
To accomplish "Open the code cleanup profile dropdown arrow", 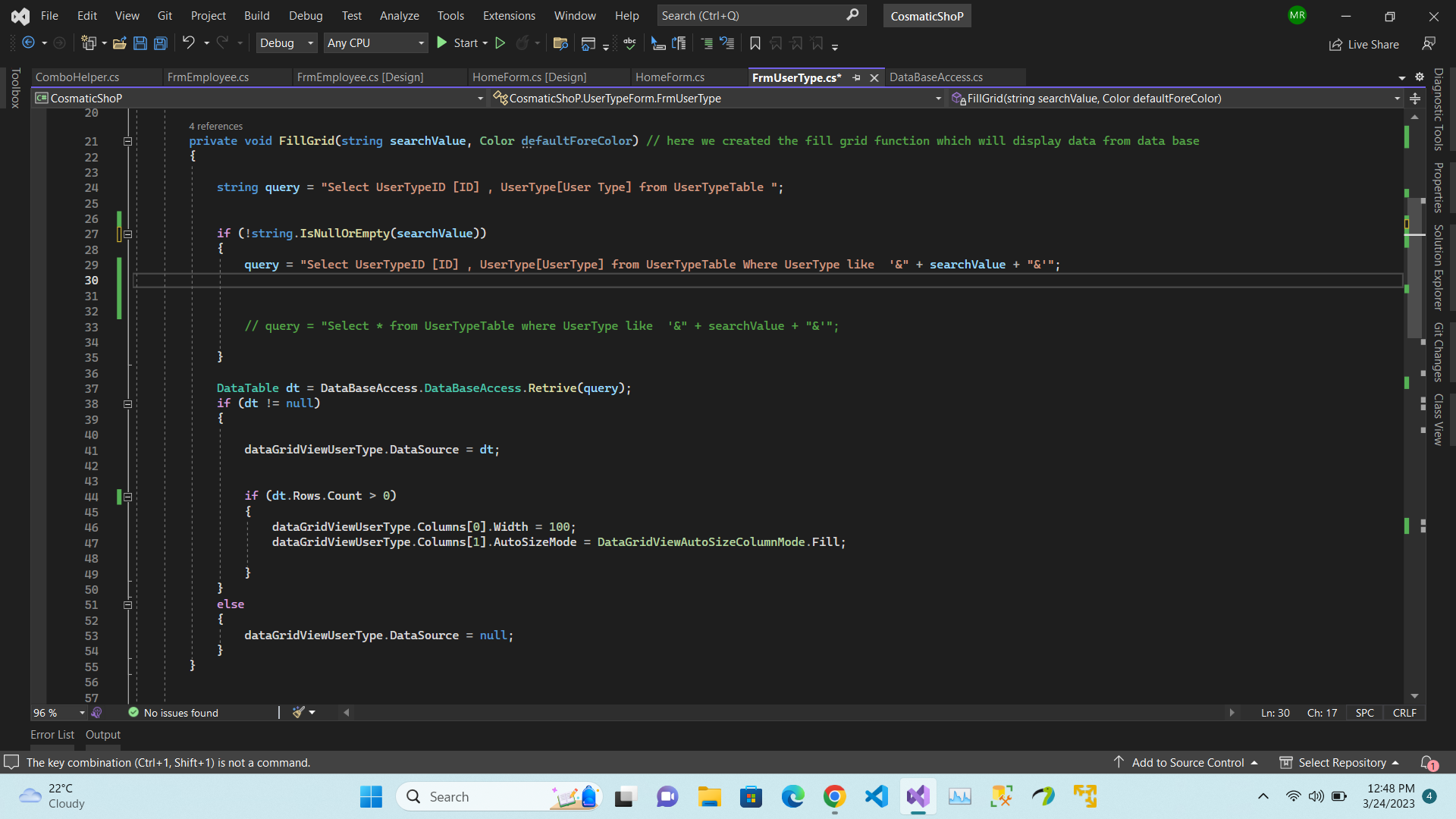I will 312,712.
